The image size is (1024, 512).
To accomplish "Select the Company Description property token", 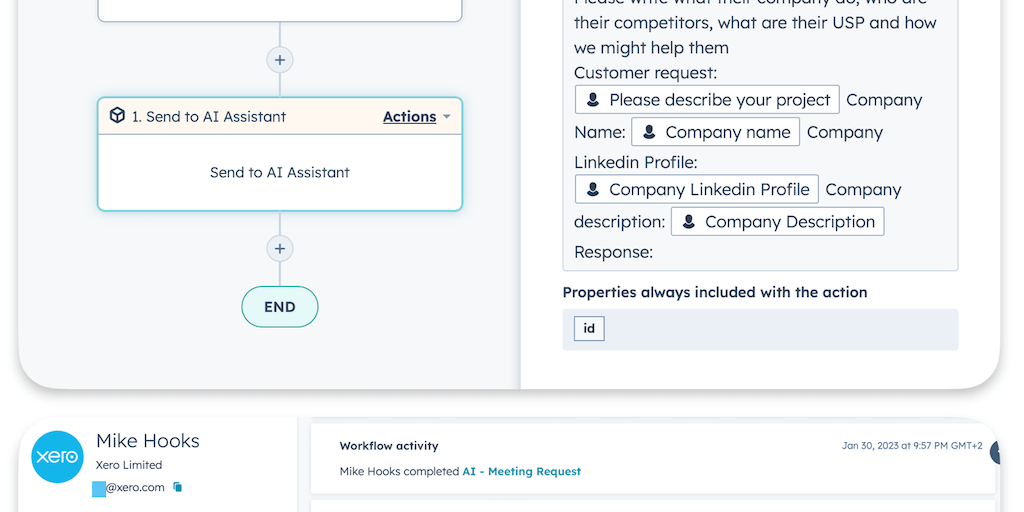I will 777,222.
